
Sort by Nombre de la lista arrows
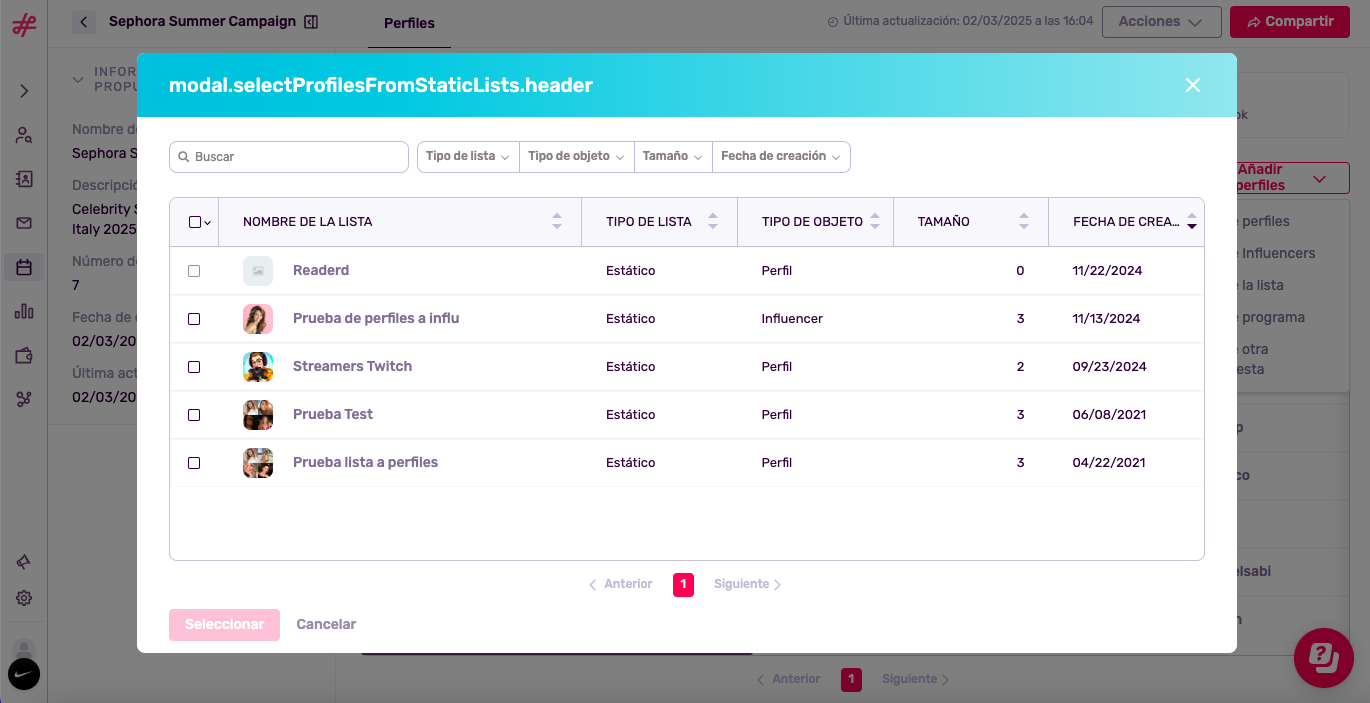pos(557,222)
